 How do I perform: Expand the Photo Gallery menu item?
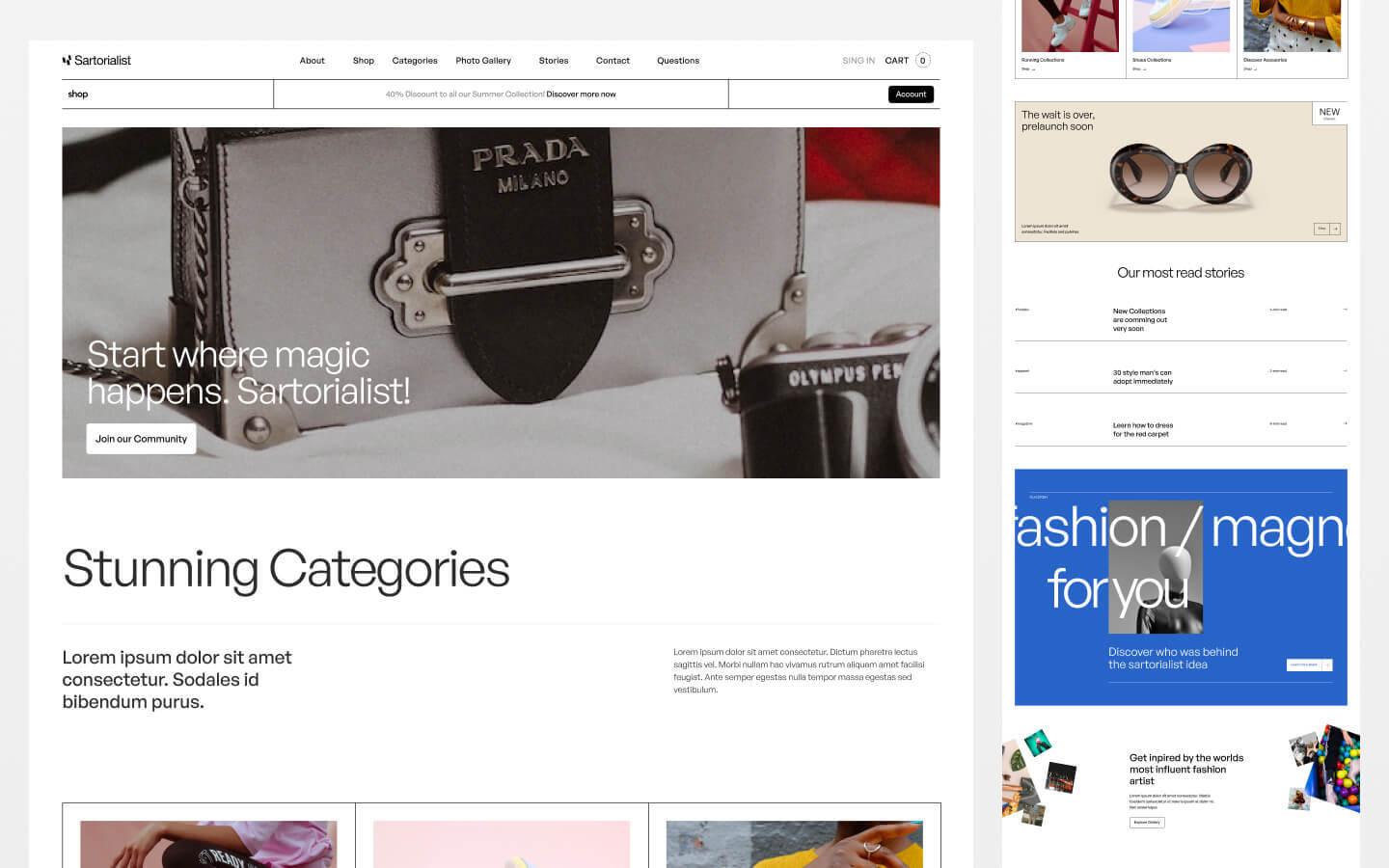click(x=483, y=60)
